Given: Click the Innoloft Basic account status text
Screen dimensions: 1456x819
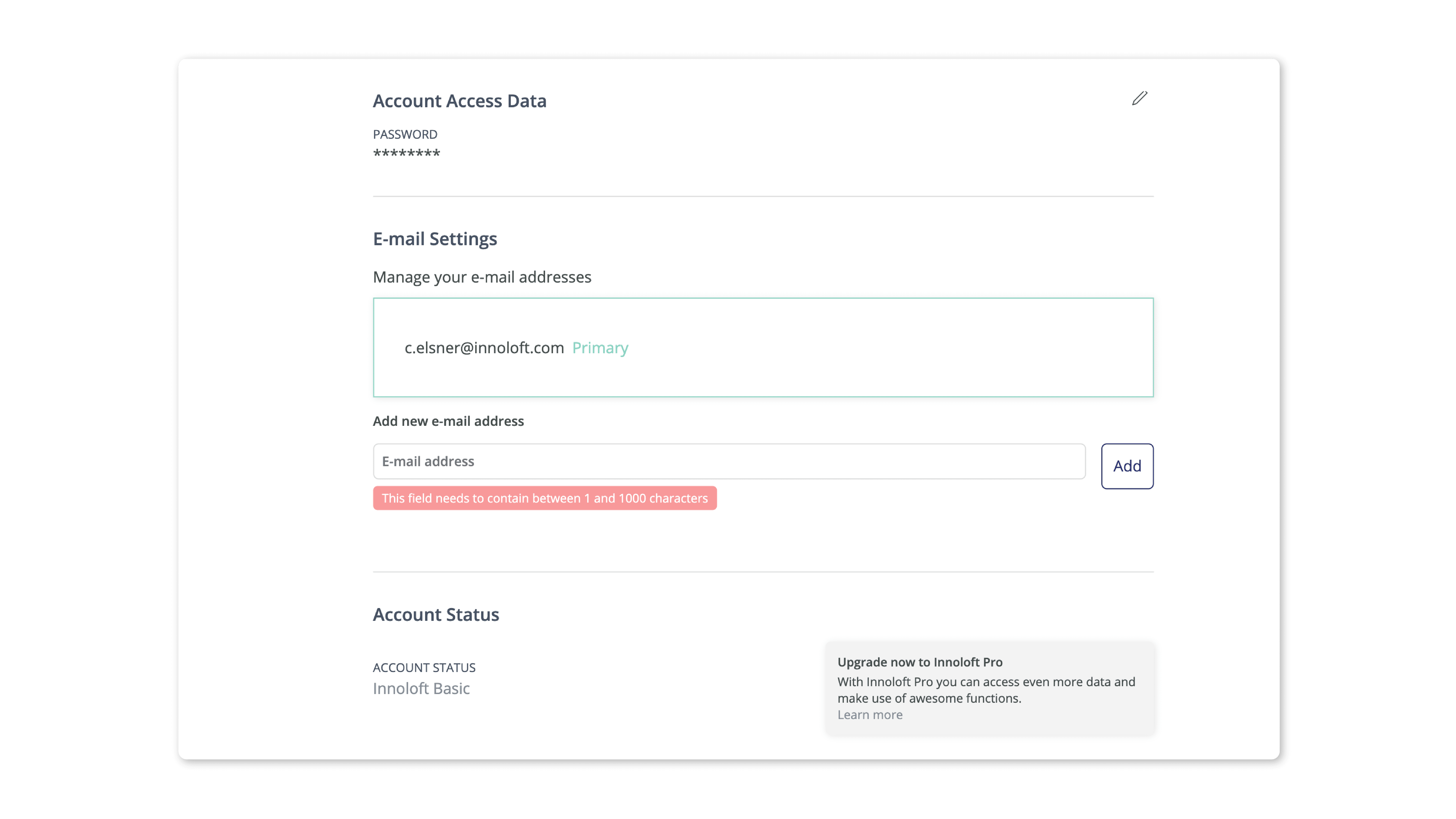Looking at the screenshot, I should coord(421,688).
